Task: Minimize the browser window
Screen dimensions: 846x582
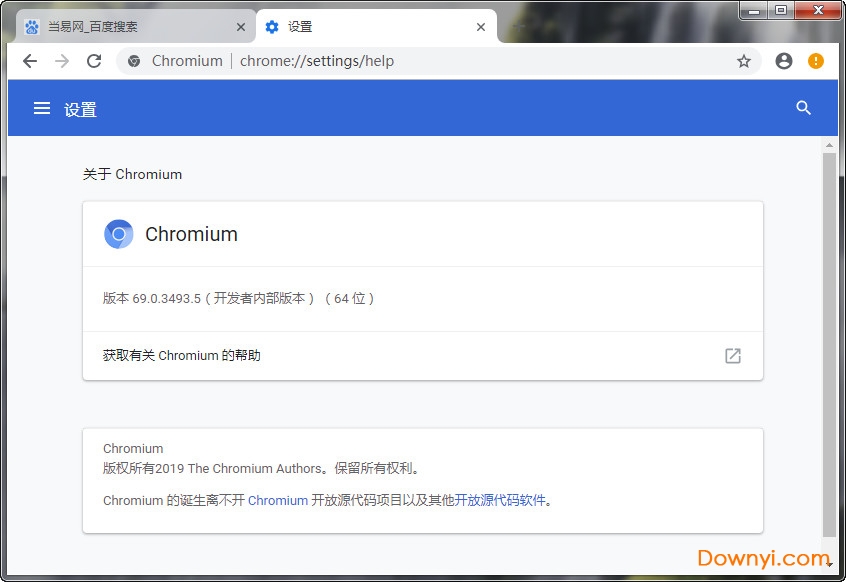Action: point(754,10)
